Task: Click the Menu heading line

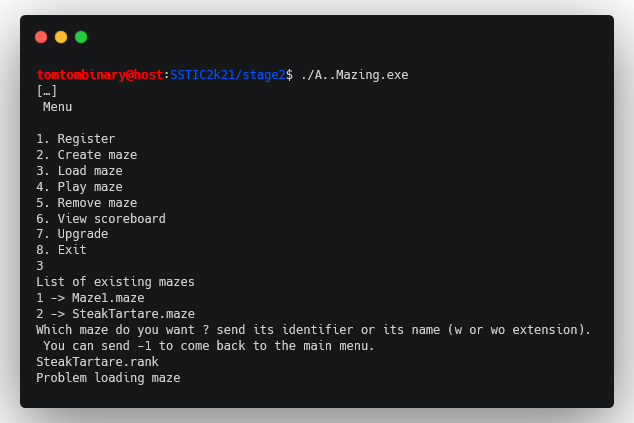Action: (x=57, y=107)
